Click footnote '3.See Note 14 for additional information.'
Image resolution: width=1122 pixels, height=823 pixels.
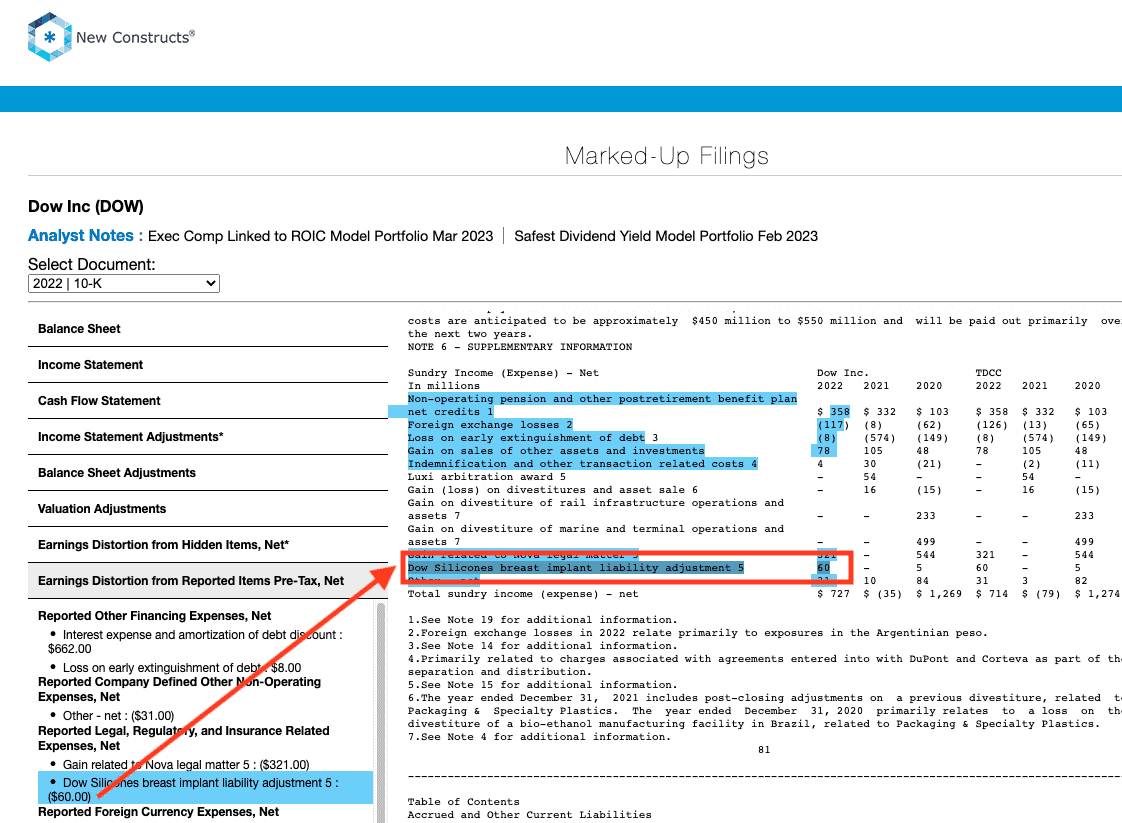[x=541, y=646]
